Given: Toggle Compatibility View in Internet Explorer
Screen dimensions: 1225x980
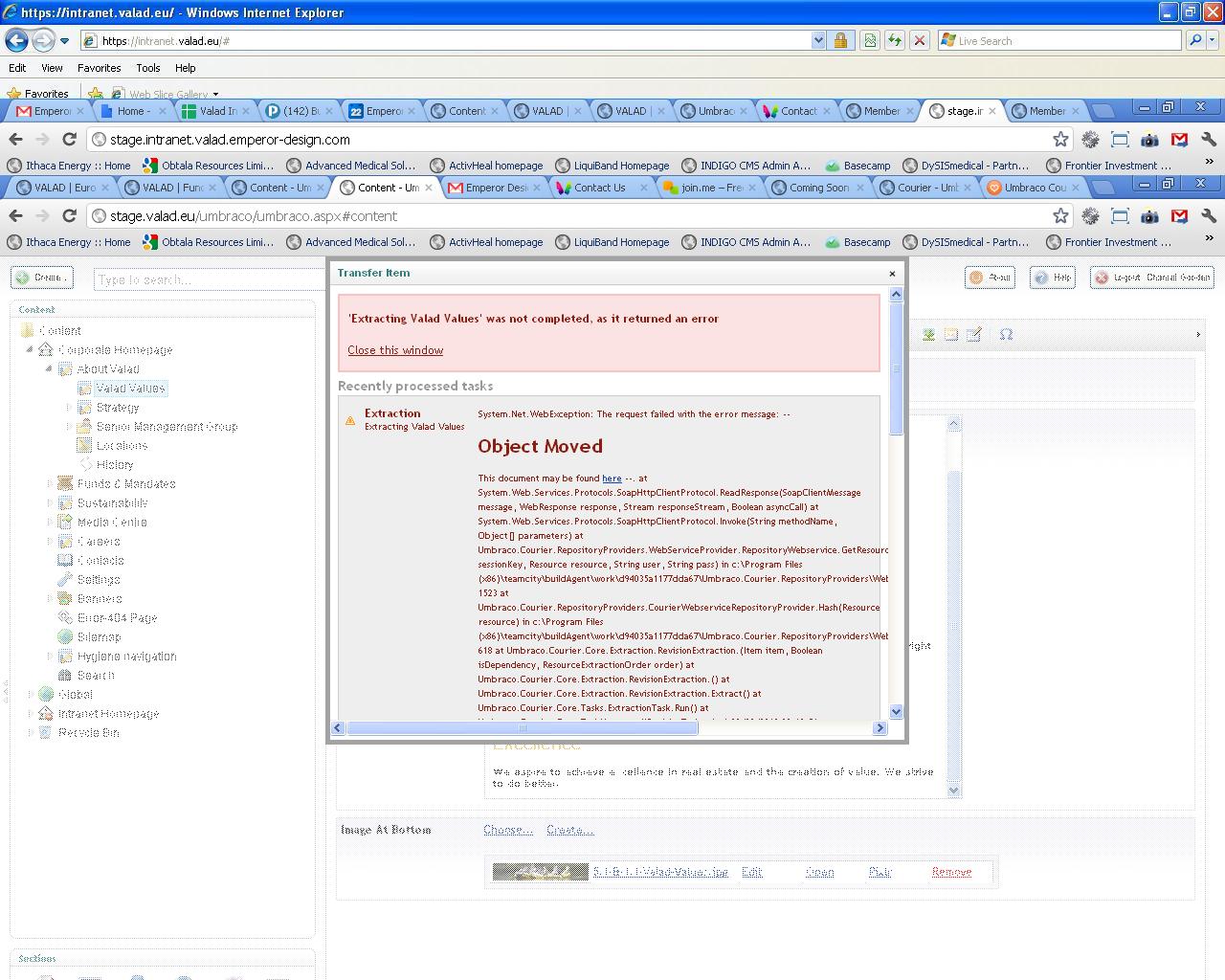Looking at the screenshot, I should (869, 40).
